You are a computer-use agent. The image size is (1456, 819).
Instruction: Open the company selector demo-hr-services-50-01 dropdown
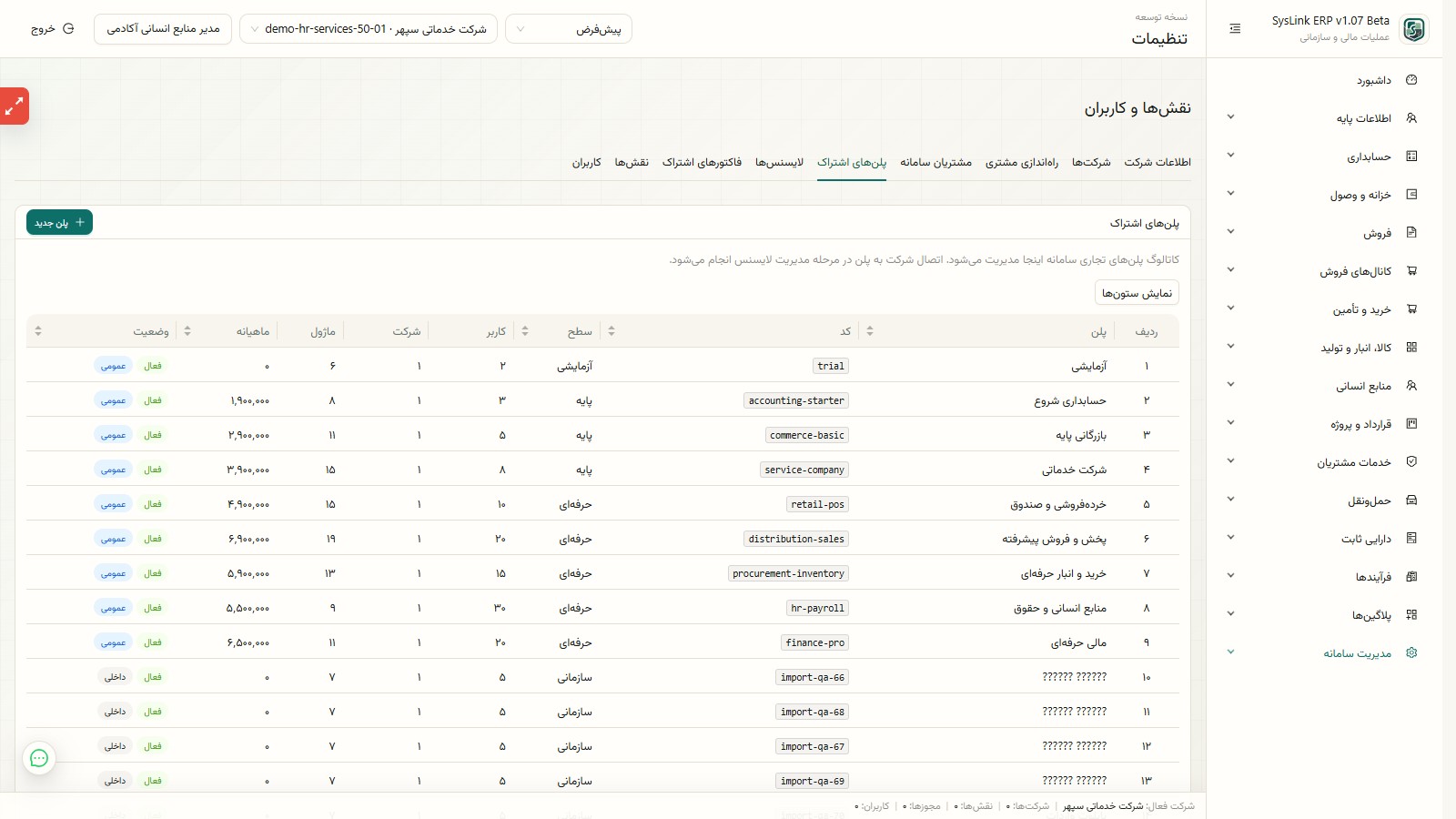[x=369, y=29]
